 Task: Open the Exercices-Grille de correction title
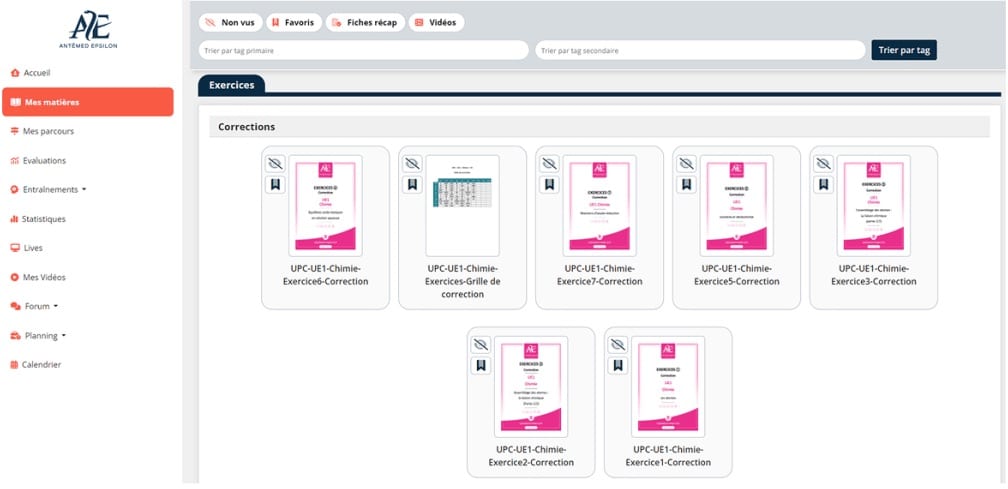click(462, 281)
